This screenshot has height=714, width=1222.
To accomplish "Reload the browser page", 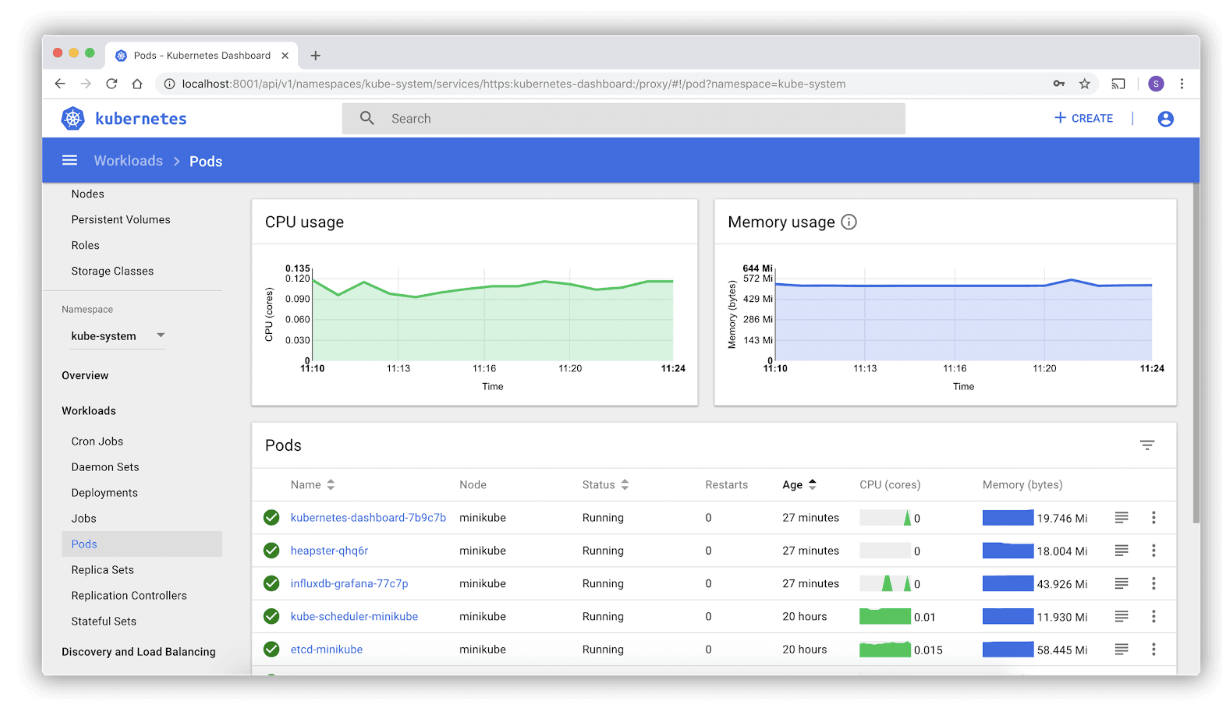I will pos(112,84).
